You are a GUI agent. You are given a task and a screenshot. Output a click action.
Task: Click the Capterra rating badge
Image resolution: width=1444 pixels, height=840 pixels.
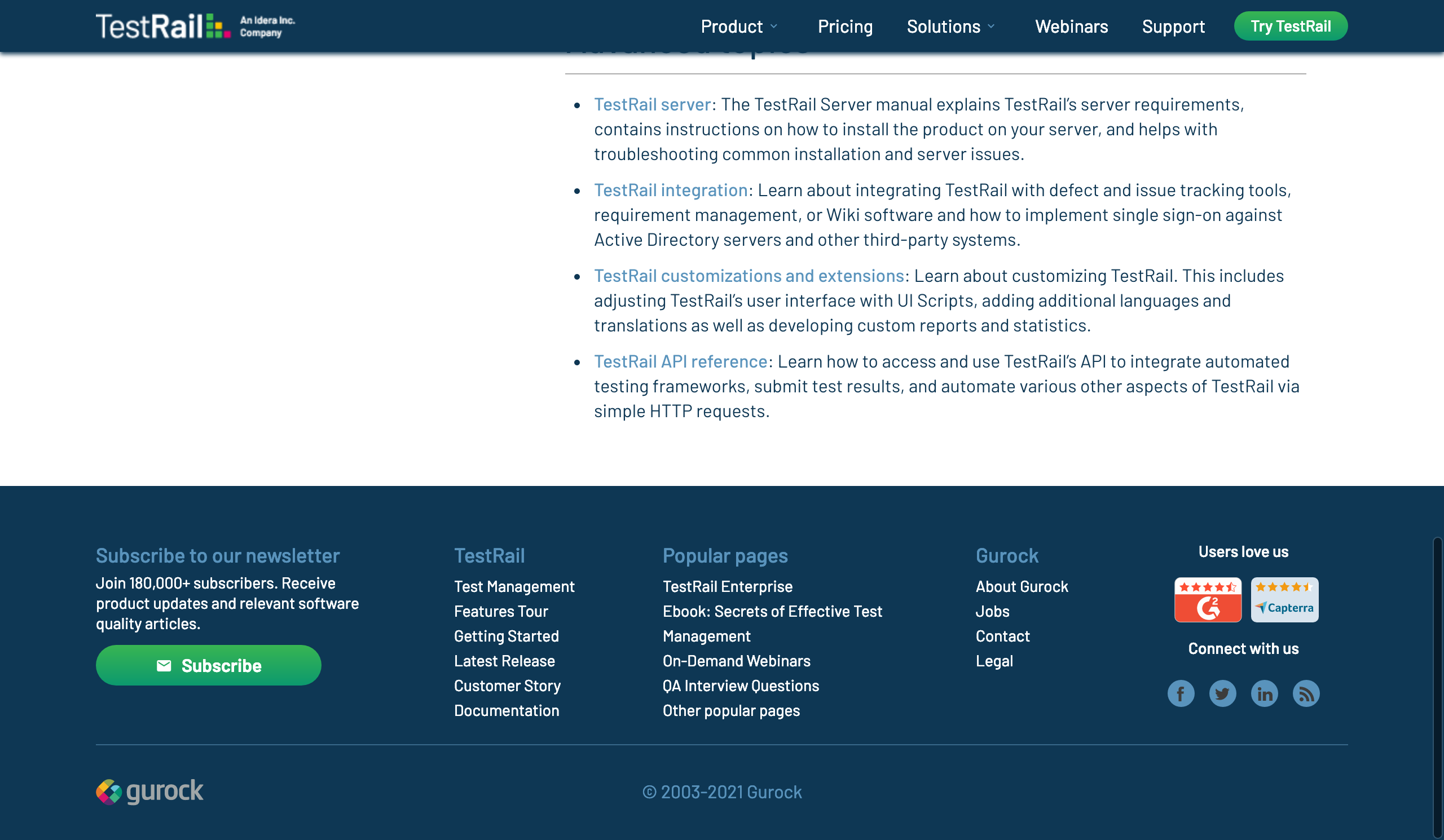1284,599
